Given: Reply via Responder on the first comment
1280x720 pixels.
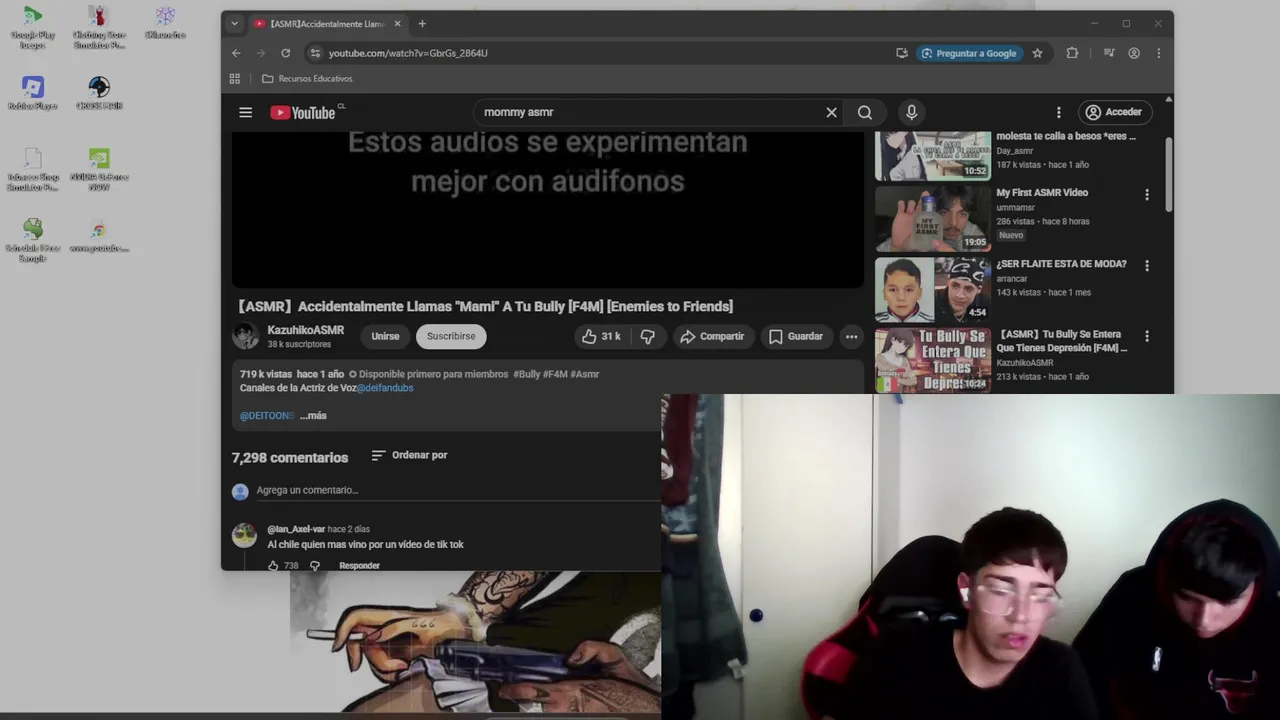Looking at the screenshot, I should (359, 566).
